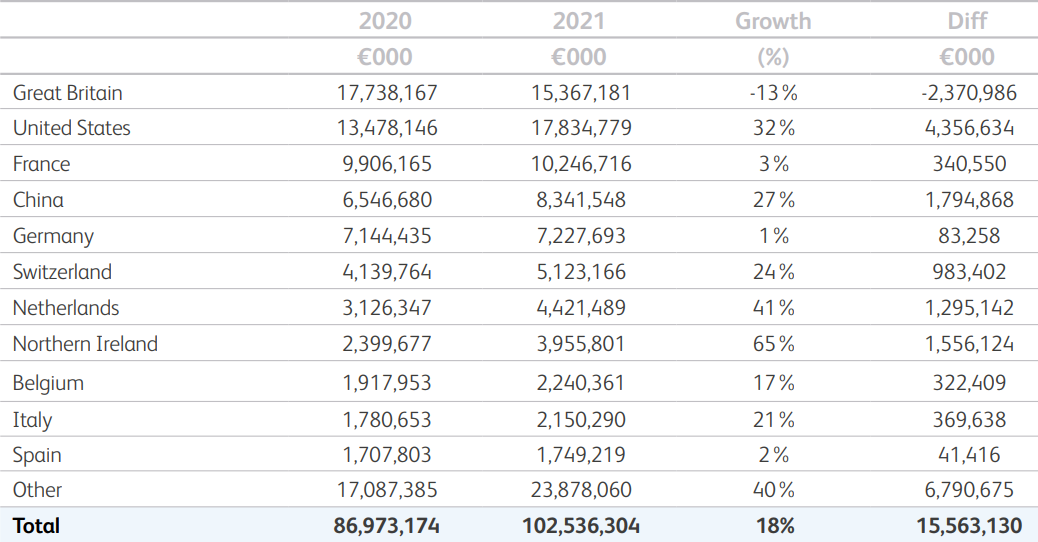This screenshot has height=542, width=1038.
Task: Click the 41,416 diff cell
Action: (x=969, y=455)
